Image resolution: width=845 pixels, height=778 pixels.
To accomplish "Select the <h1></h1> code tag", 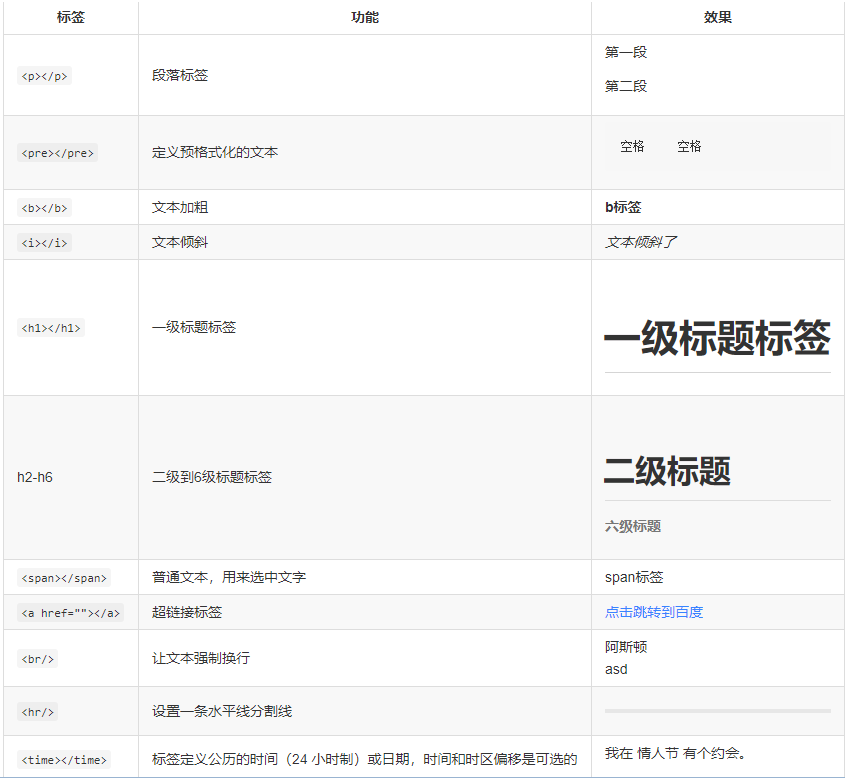I will (x=51, y=328).
